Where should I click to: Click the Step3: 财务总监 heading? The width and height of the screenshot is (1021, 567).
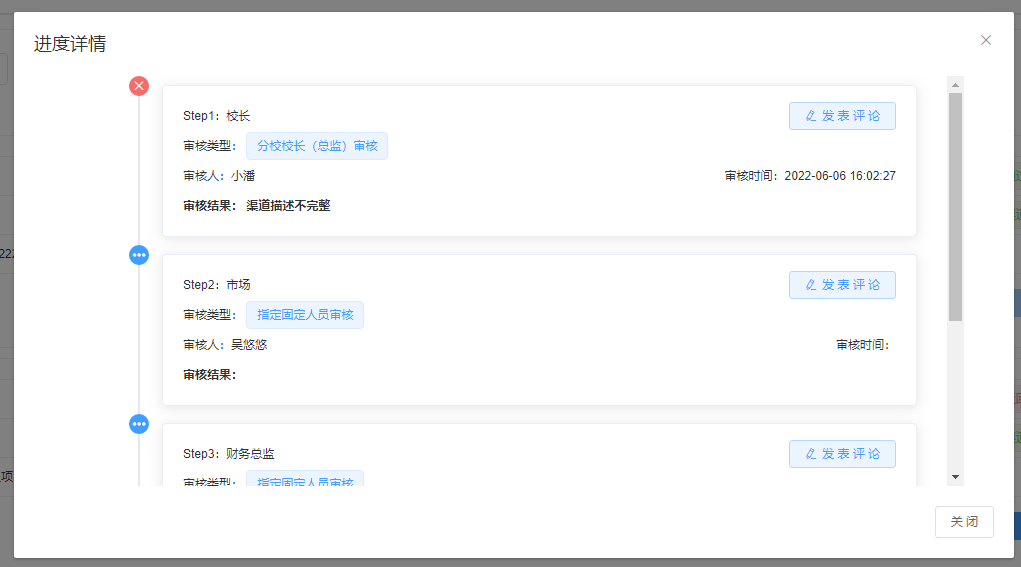point(229,454)
